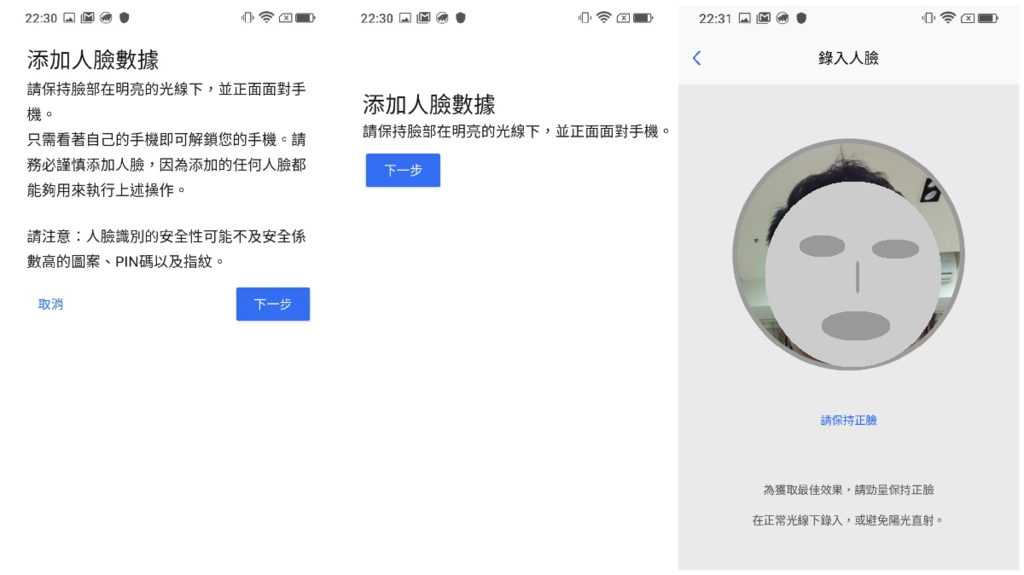Tap the image notification icon at 22:30 left
The height and width of the screenshot is (575, 1024).
[69, 18]
